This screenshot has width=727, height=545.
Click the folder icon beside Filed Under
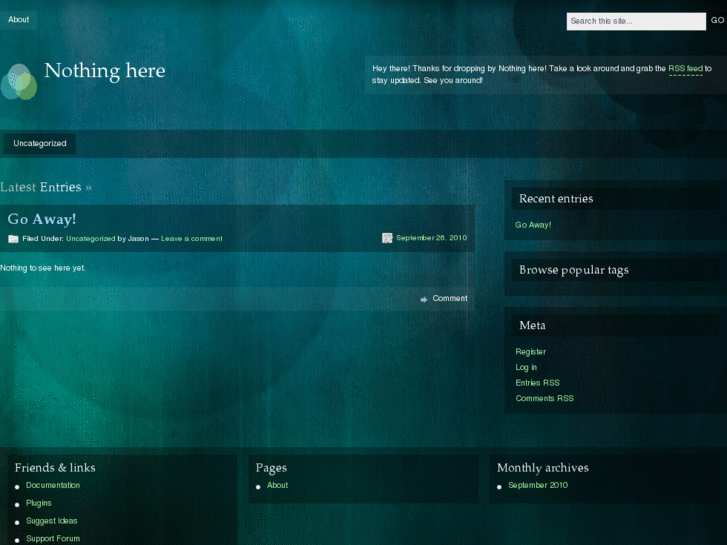click(x=13, y=239)
